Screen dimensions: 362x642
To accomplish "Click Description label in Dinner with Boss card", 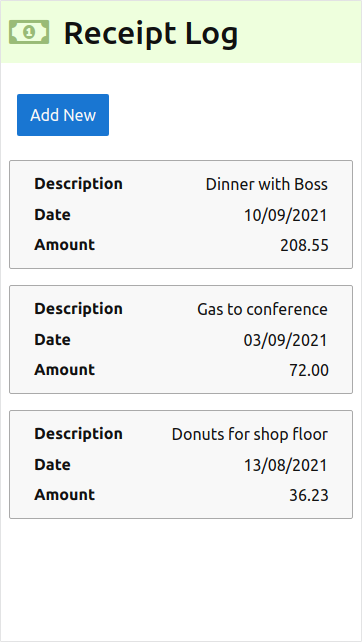I will point(78,184).
